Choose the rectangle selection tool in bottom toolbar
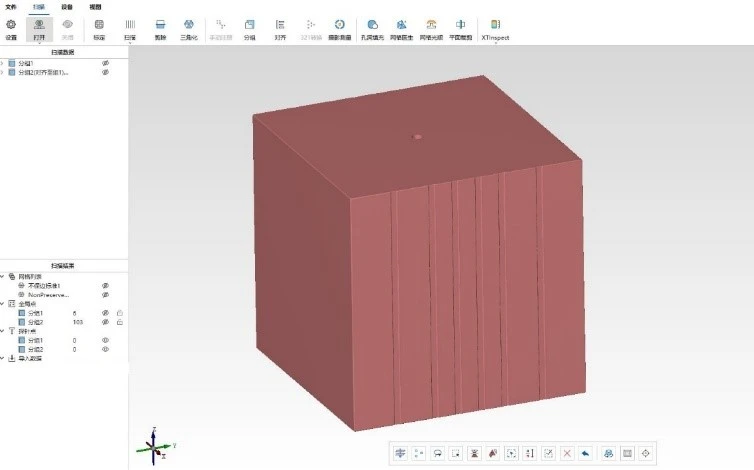 coord(456,453)
